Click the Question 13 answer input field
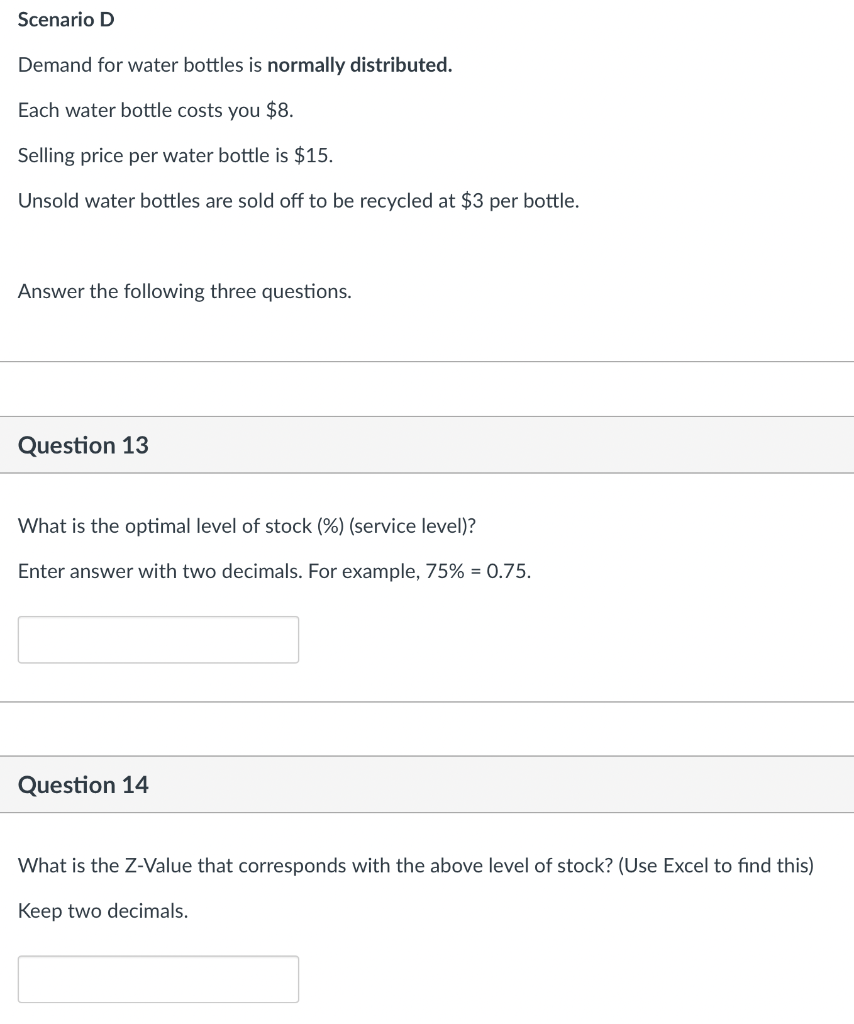The width and height of the screenshot is (854, 1024). [x=158, y=640]
